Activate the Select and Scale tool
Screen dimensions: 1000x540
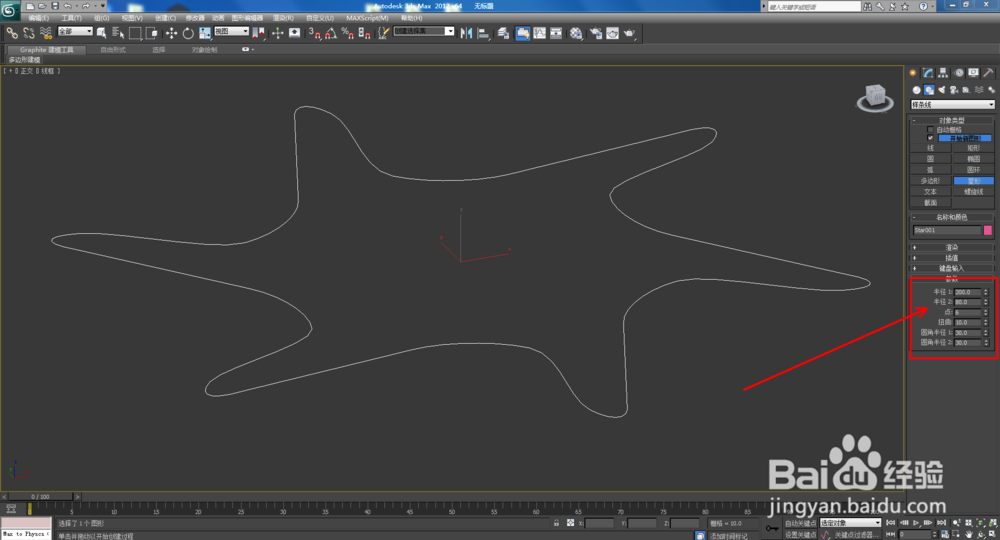(x=205, y=33)
